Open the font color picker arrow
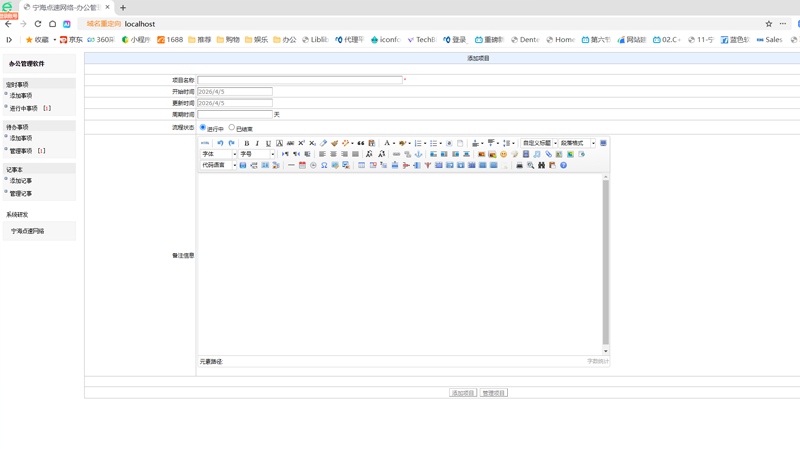 click(394, 143)
